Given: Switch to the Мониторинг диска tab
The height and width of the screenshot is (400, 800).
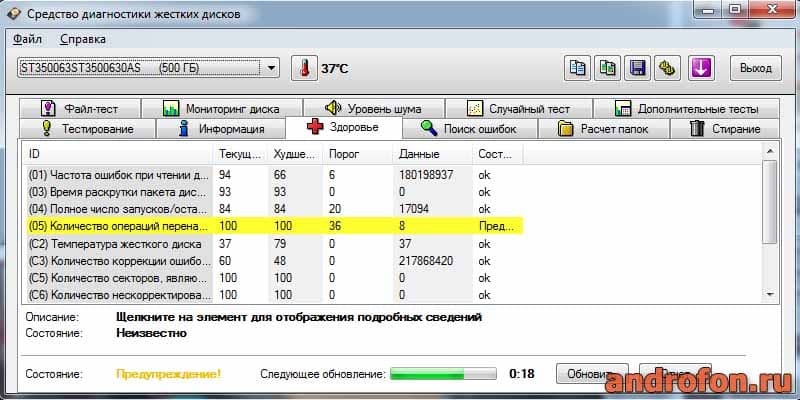Looking at the screenshot, I should click(x=221, y=109).
